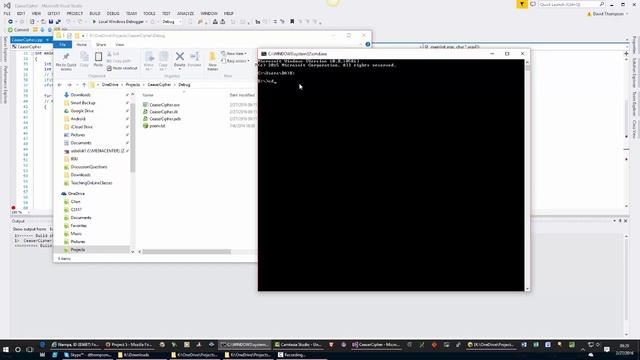Select Google Drive in navigation pane
Viewport: 640px width, 360px height.
(x=82, y=111)
